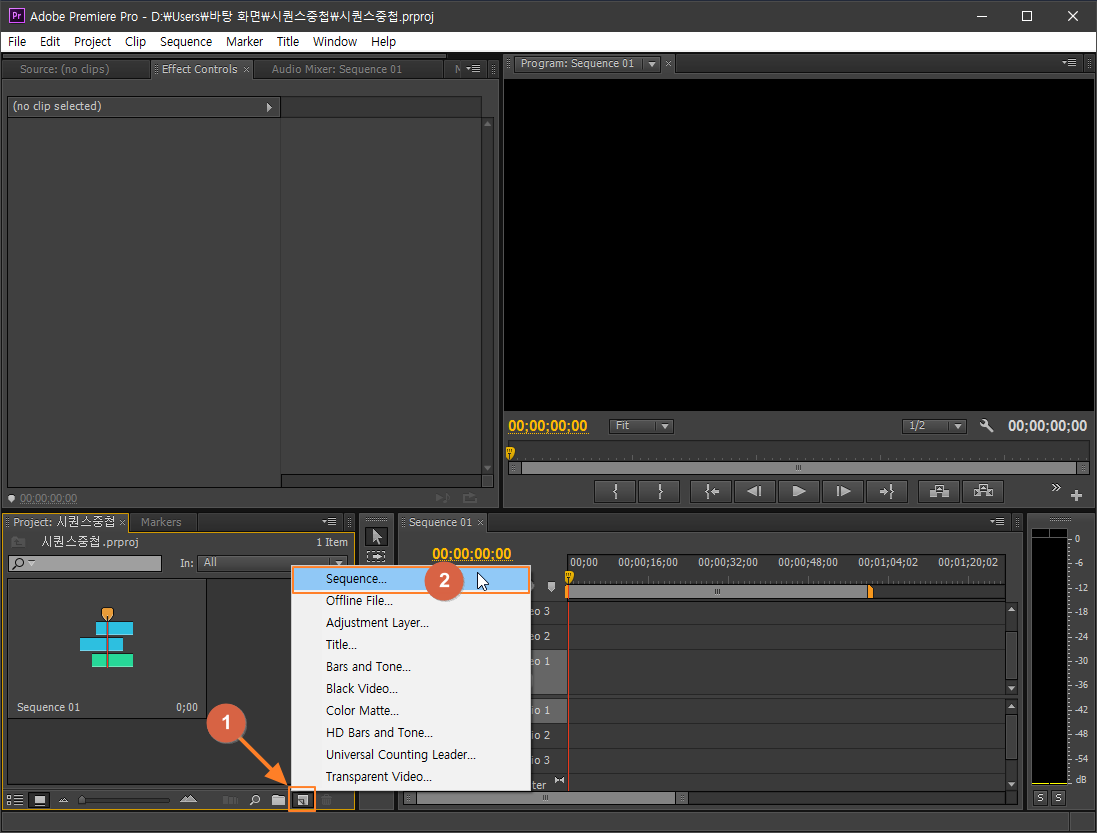Step back one frame in Program monitor
Viewport: 1097px width, 833px height.
pos(754,492)
